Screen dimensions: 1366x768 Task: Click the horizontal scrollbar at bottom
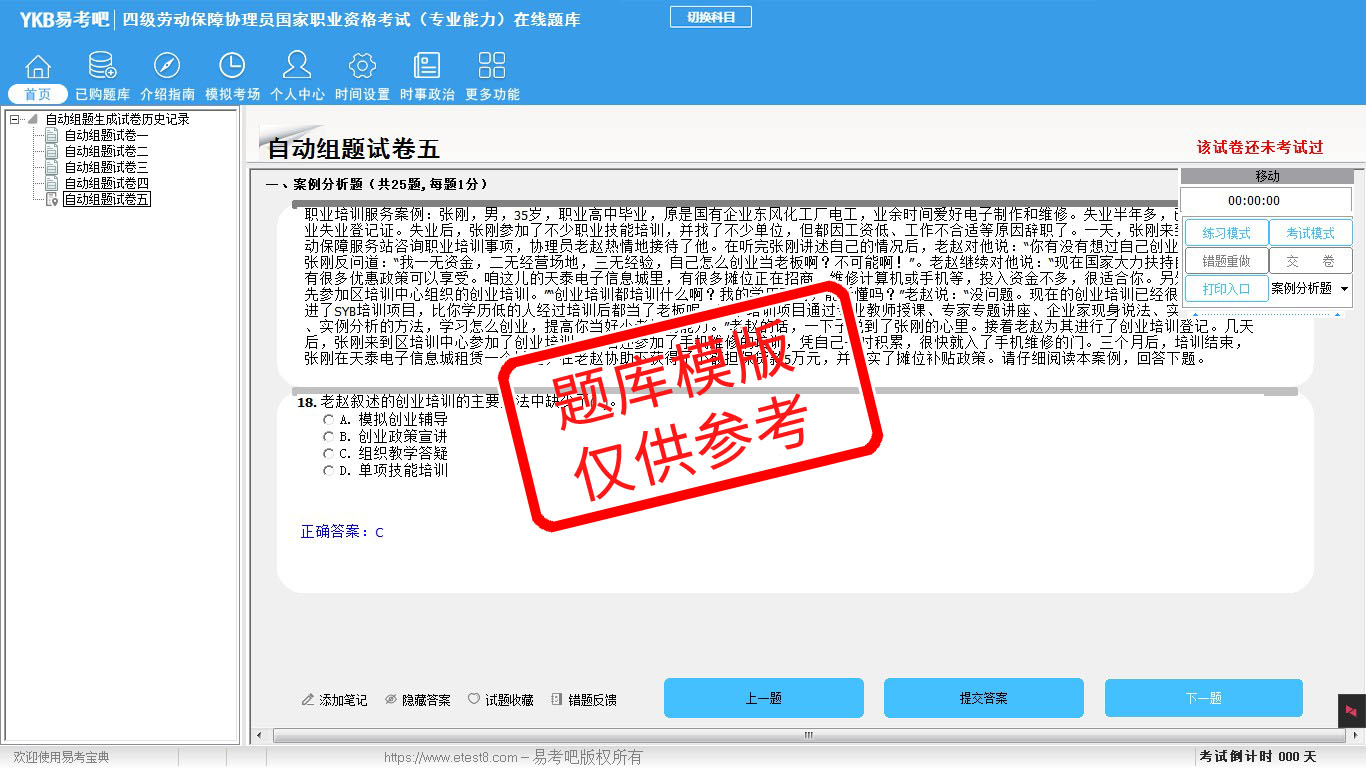(x=808, y=736)
